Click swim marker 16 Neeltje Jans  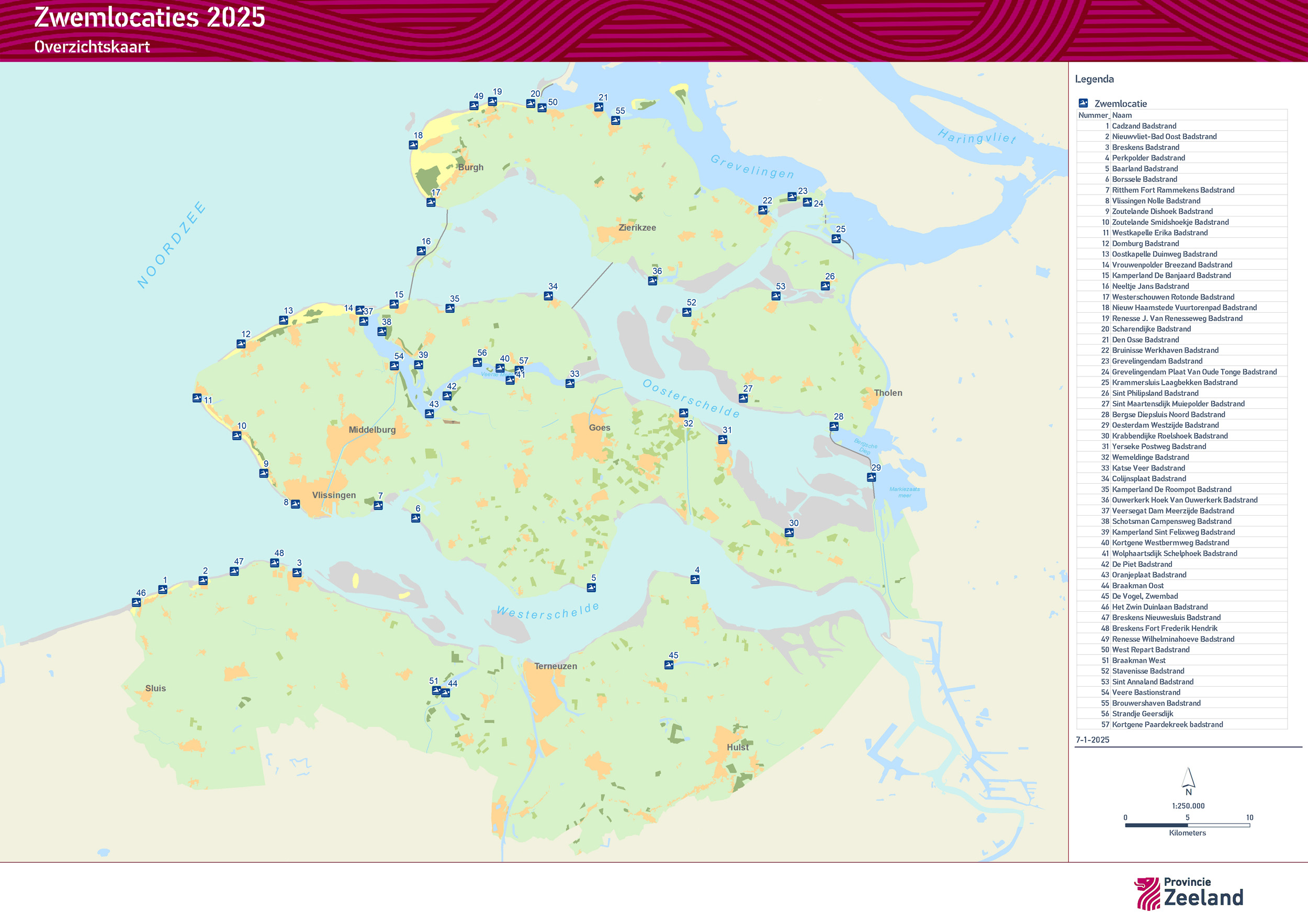point(421,250)
